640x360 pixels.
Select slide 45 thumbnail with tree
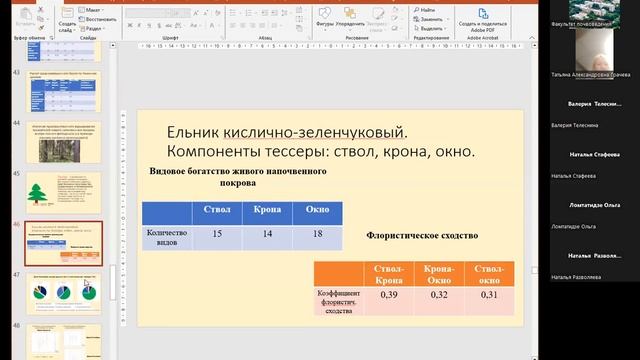tap(63, 193)
